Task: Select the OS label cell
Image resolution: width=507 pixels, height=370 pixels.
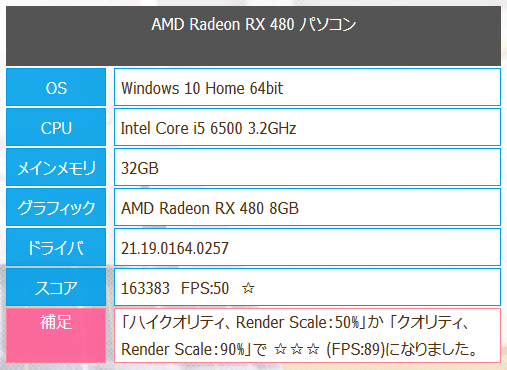Action: click(56, 87)
